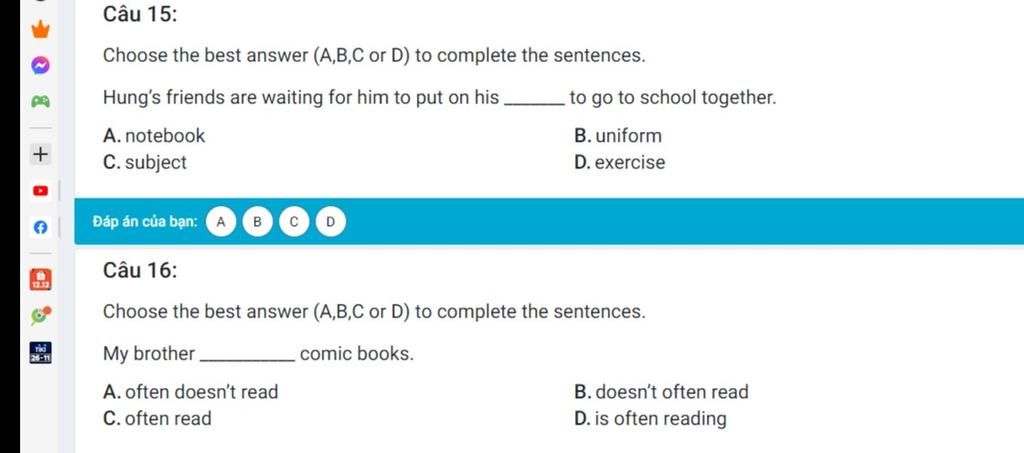Click the 'B. uniform' option text
The height and width of the screenshot is (453, 1024).
[618, 136]
